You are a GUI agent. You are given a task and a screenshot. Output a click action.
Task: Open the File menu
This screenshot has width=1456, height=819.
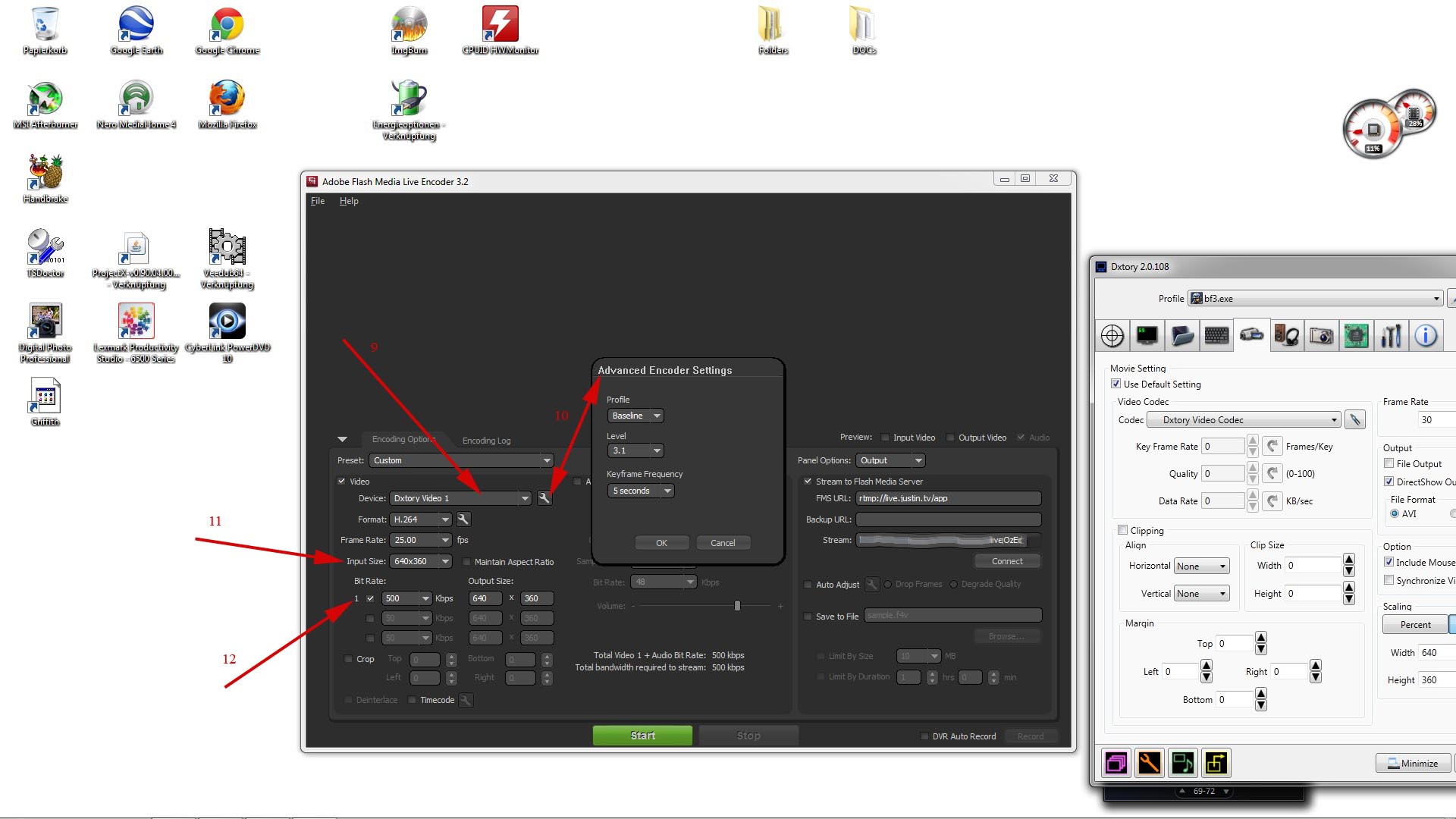(x=317, y=201)
